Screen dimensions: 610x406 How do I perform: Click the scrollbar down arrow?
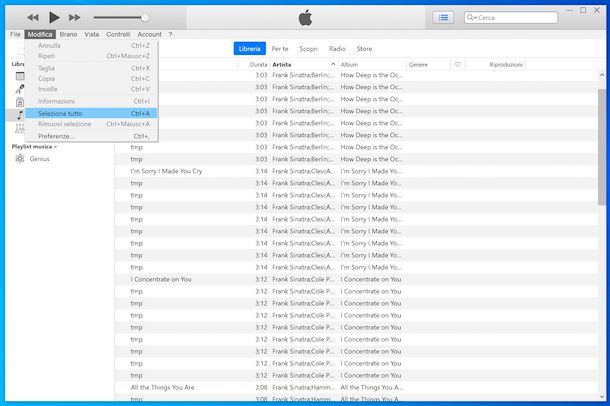[602, 397]
